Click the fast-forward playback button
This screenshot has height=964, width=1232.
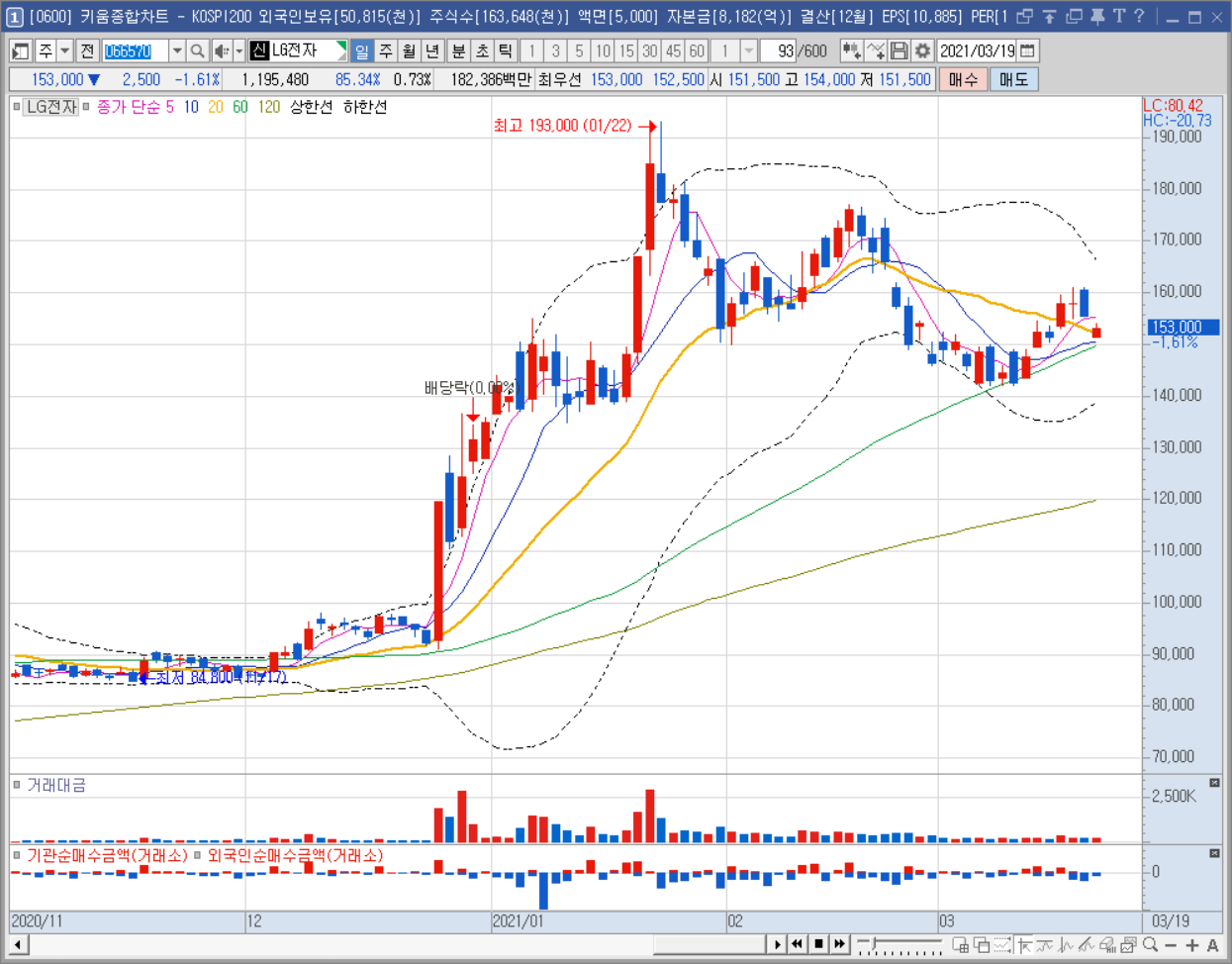[840, 944]
